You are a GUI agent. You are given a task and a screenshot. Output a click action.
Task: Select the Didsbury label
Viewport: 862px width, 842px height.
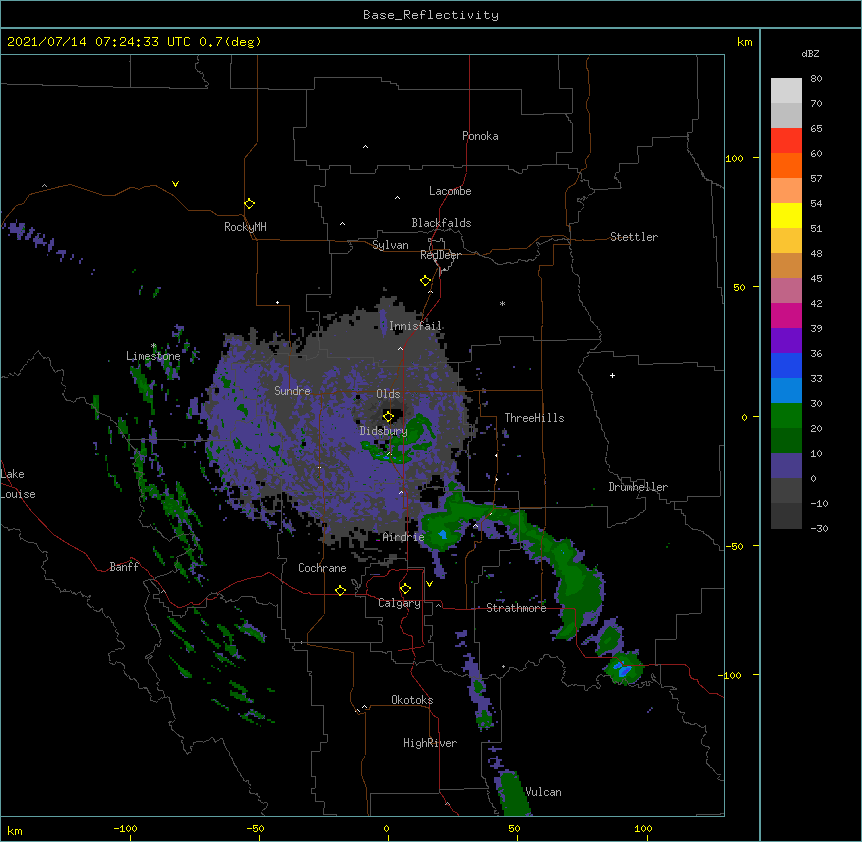(383, 431)
